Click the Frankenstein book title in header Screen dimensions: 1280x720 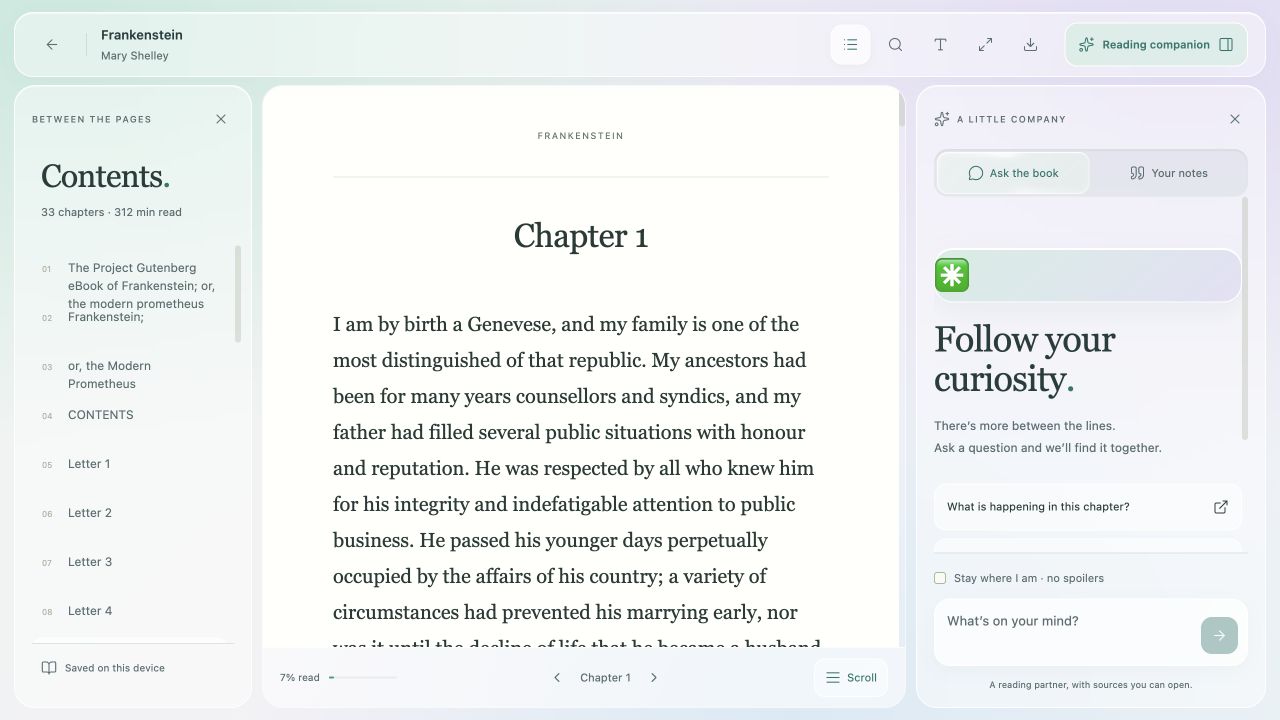tap(142, 35)
